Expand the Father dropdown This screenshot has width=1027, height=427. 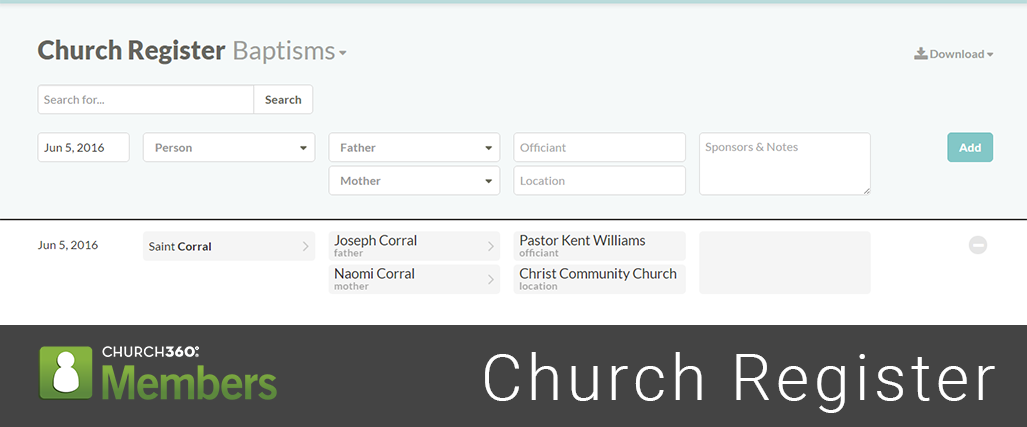(414, 148)
